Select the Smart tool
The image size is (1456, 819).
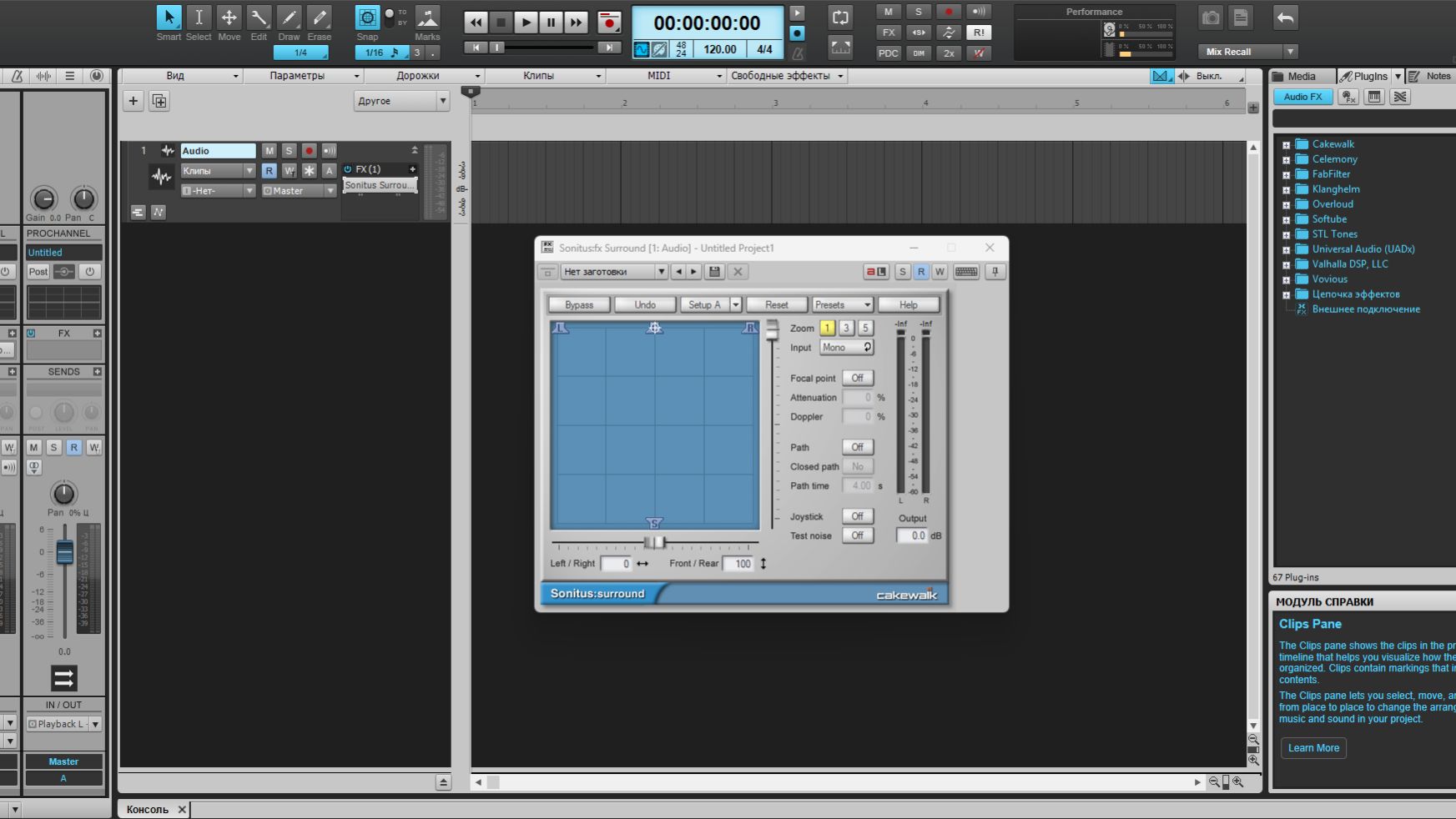point(169,18)
